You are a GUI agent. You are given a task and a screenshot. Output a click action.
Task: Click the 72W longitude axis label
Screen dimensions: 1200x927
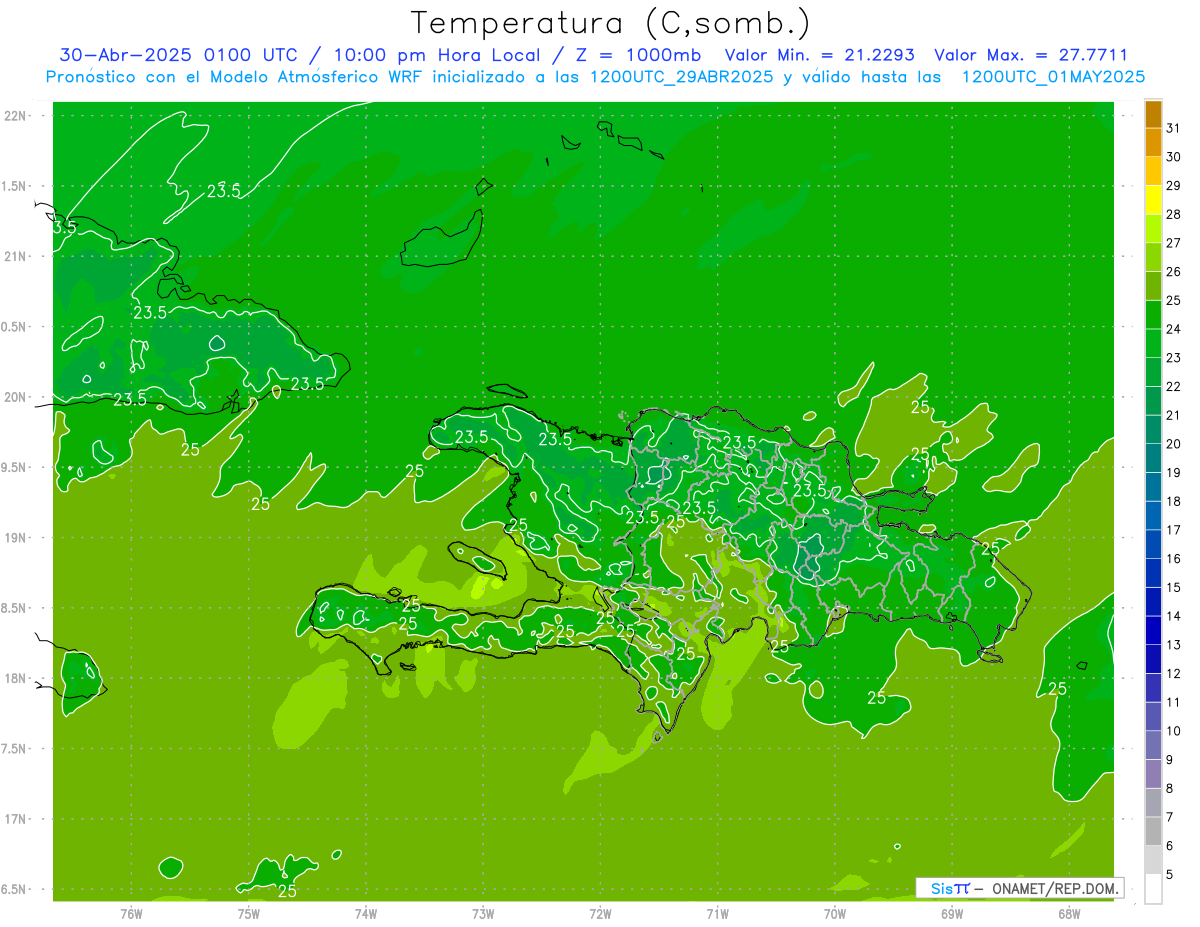tap(601, 913)
